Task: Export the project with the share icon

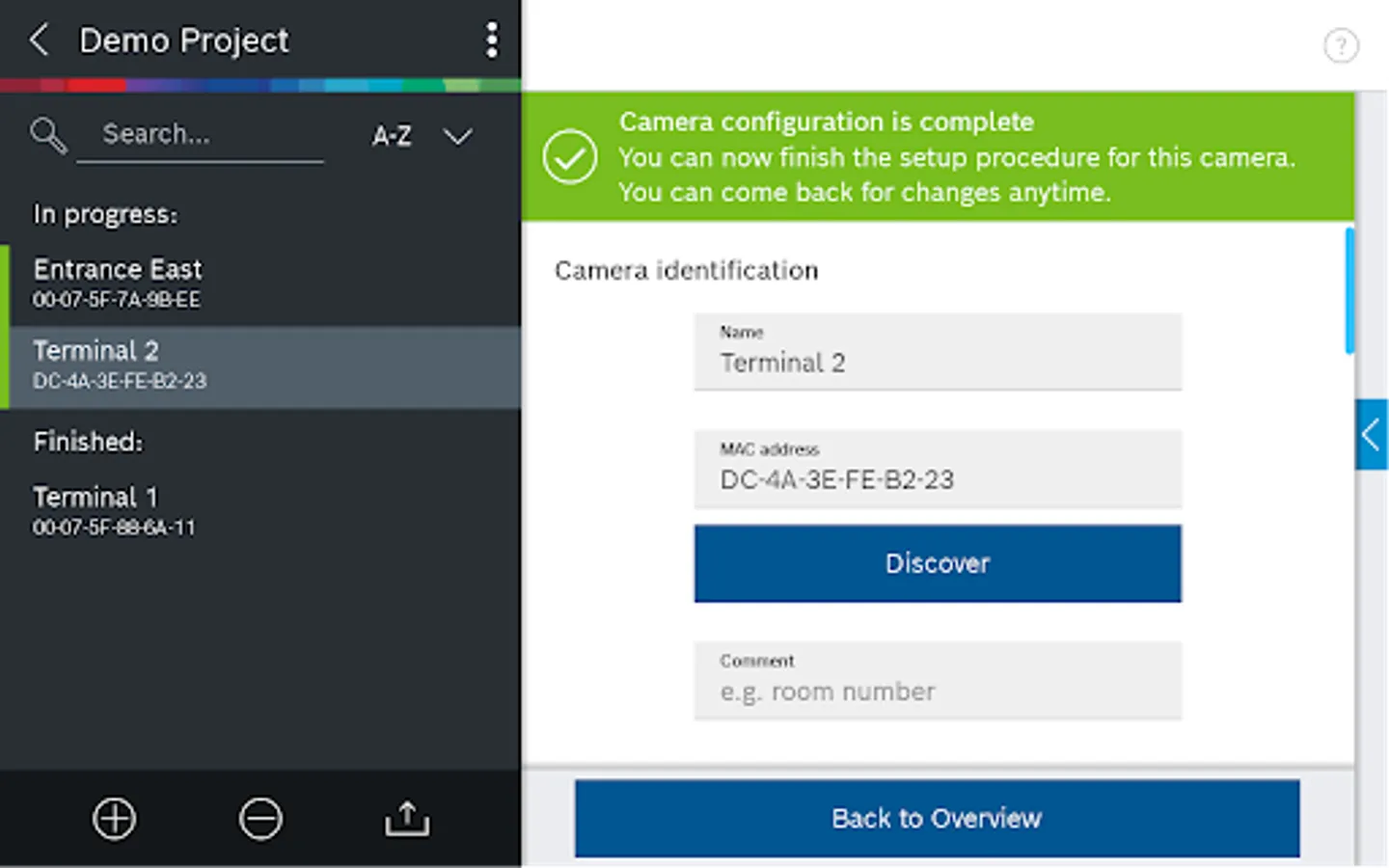Action: click(407, 819)
